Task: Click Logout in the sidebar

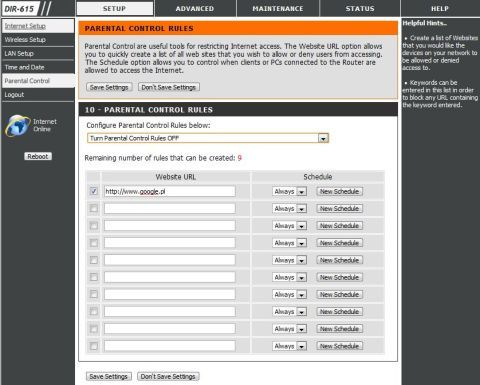Action: pos(38,95)
